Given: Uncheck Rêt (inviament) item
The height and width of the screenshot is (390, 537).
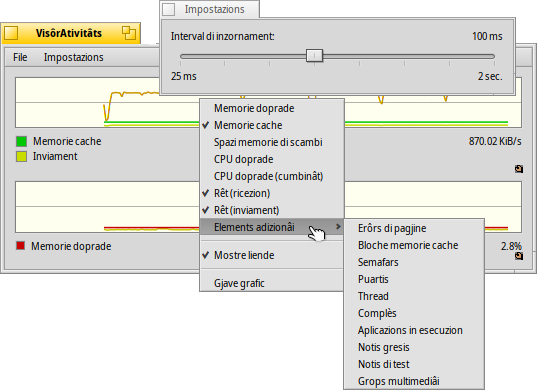Looking at the screenshot, I should (272, 210).
